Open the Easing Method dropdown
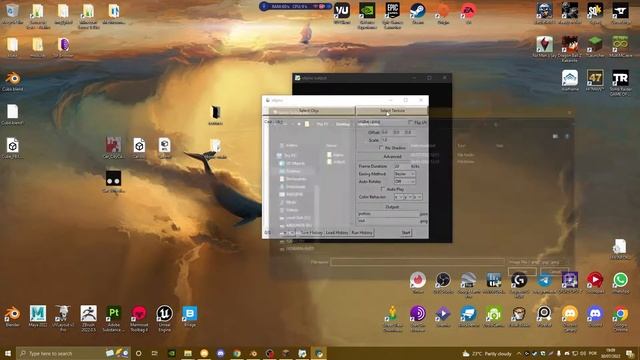The image size is (640, 360). (x=404, y=174)
